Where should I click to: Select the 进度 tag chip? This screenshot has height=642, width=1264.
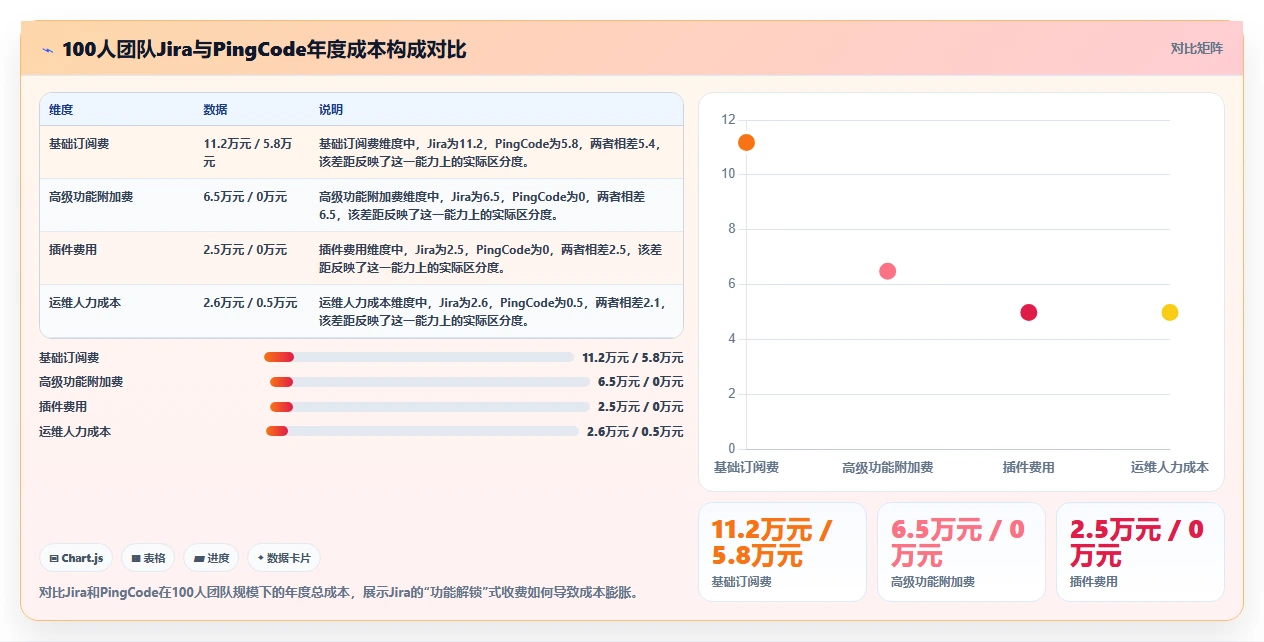click(211, 558)
